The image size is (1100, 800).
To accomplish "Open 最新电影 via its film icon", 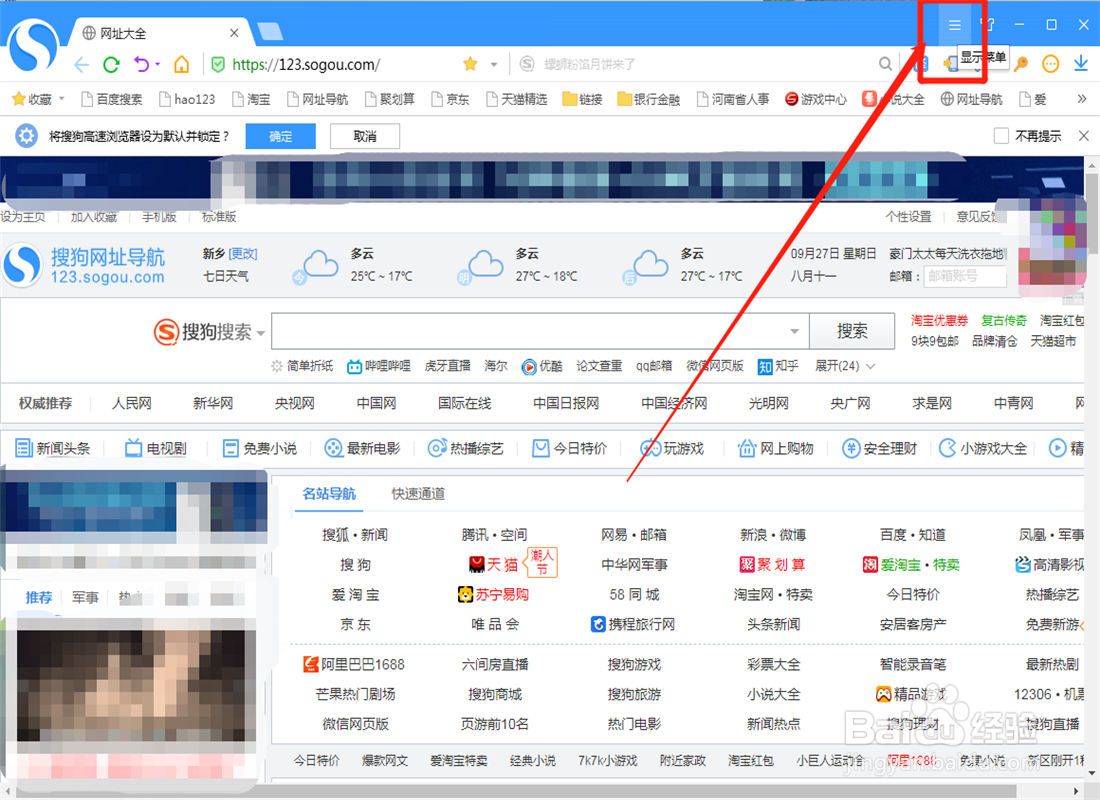I will (331, 448).
